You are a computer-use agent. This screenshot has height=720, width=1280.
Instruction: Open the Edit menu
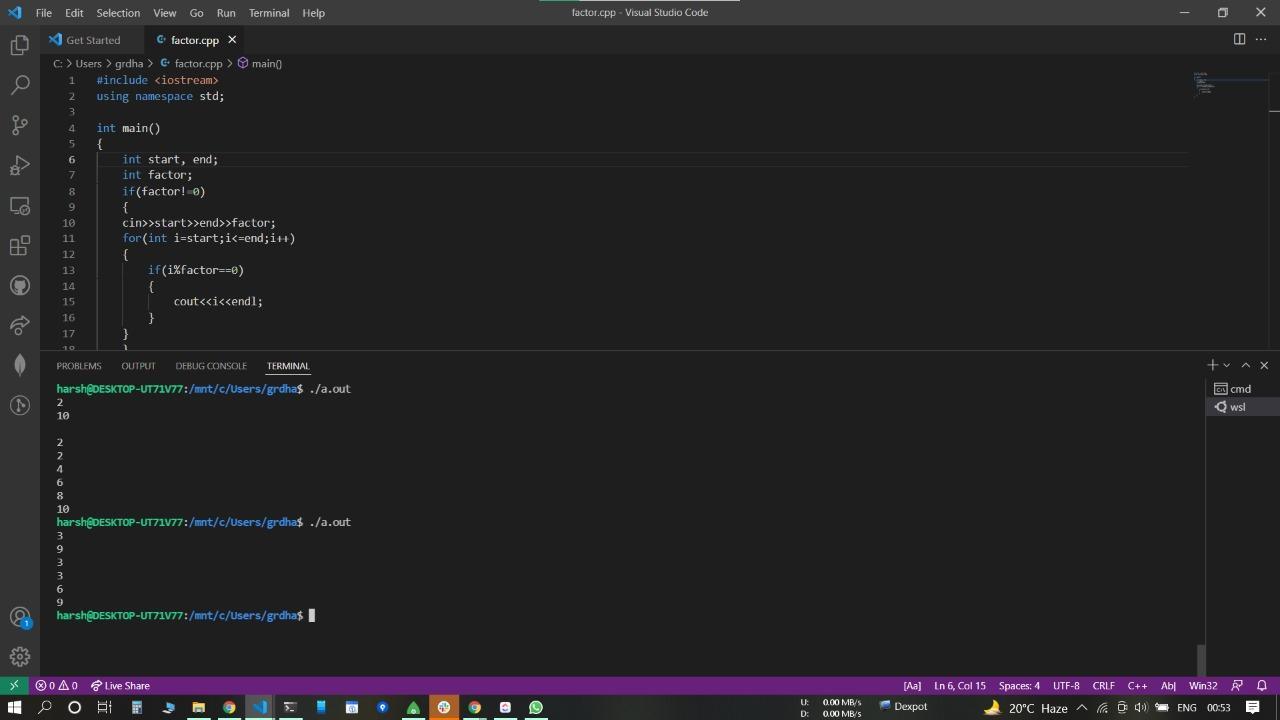pos(74,13)
